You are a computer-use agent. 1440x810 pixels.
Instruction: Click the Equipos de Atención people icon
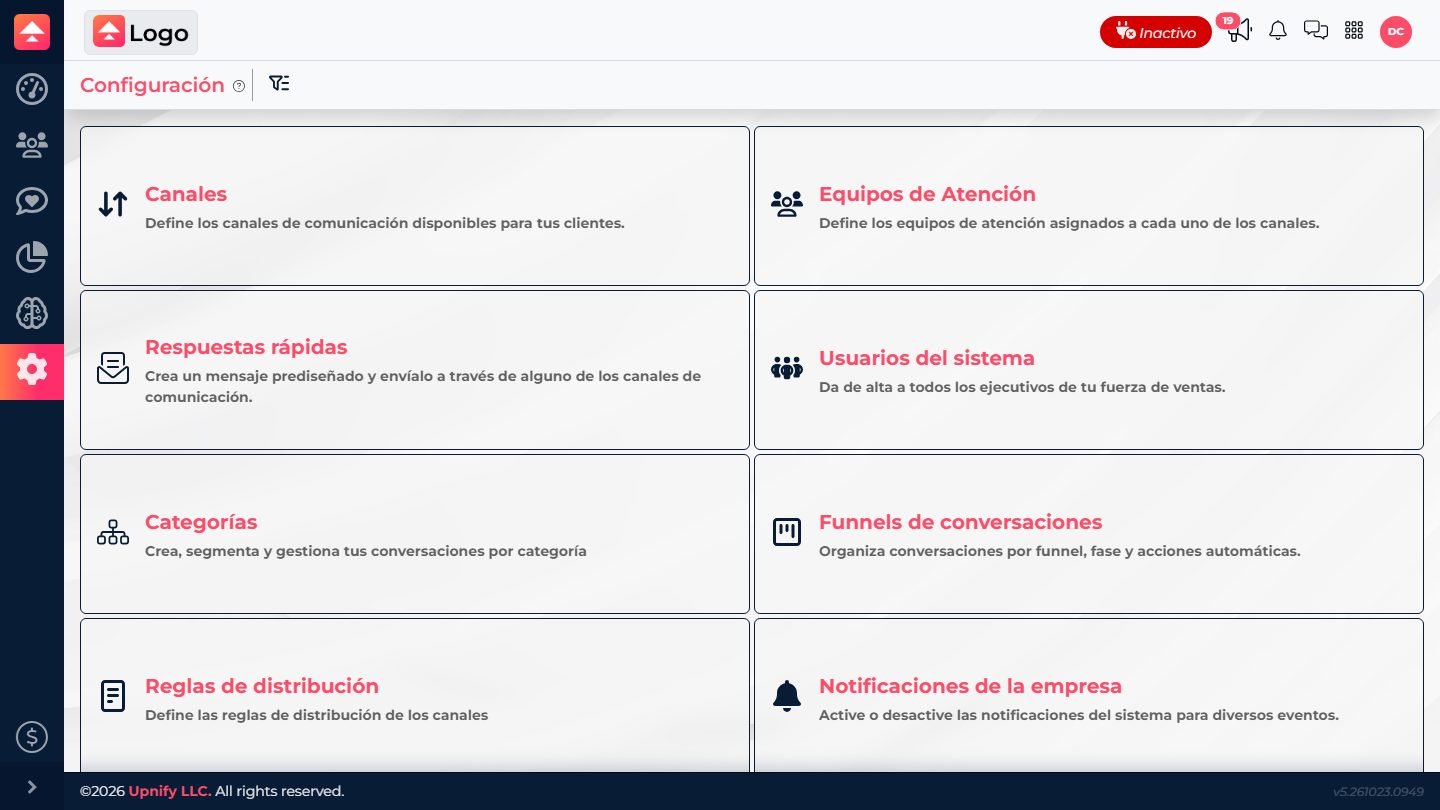point(787,204)
